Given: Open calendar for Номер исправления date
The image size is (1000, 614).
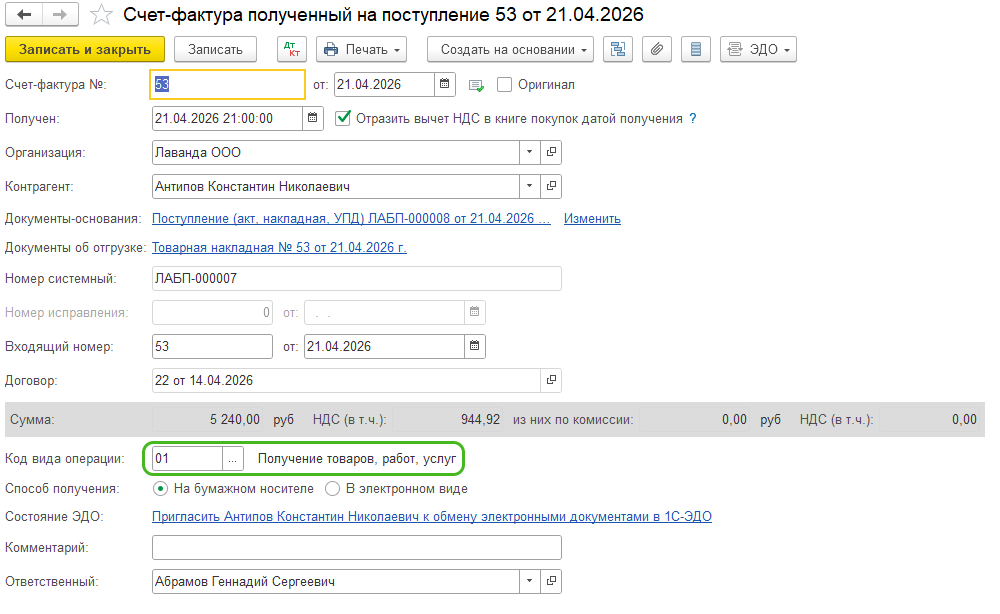Looking at the screenshot, I should 474,312.
